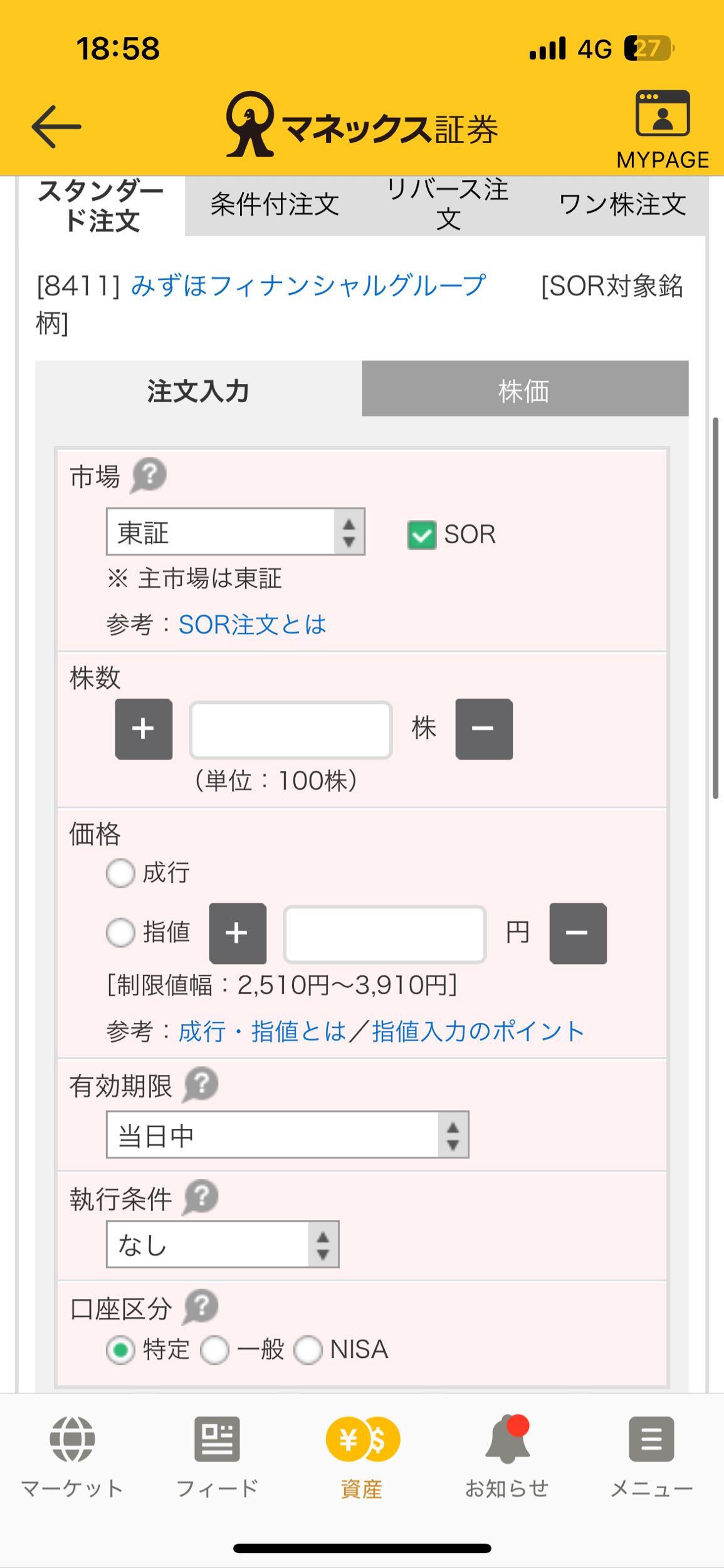724x1568 pixels.
Task: Open the なし execution condition dropdown
Action: coord(223,1244)
